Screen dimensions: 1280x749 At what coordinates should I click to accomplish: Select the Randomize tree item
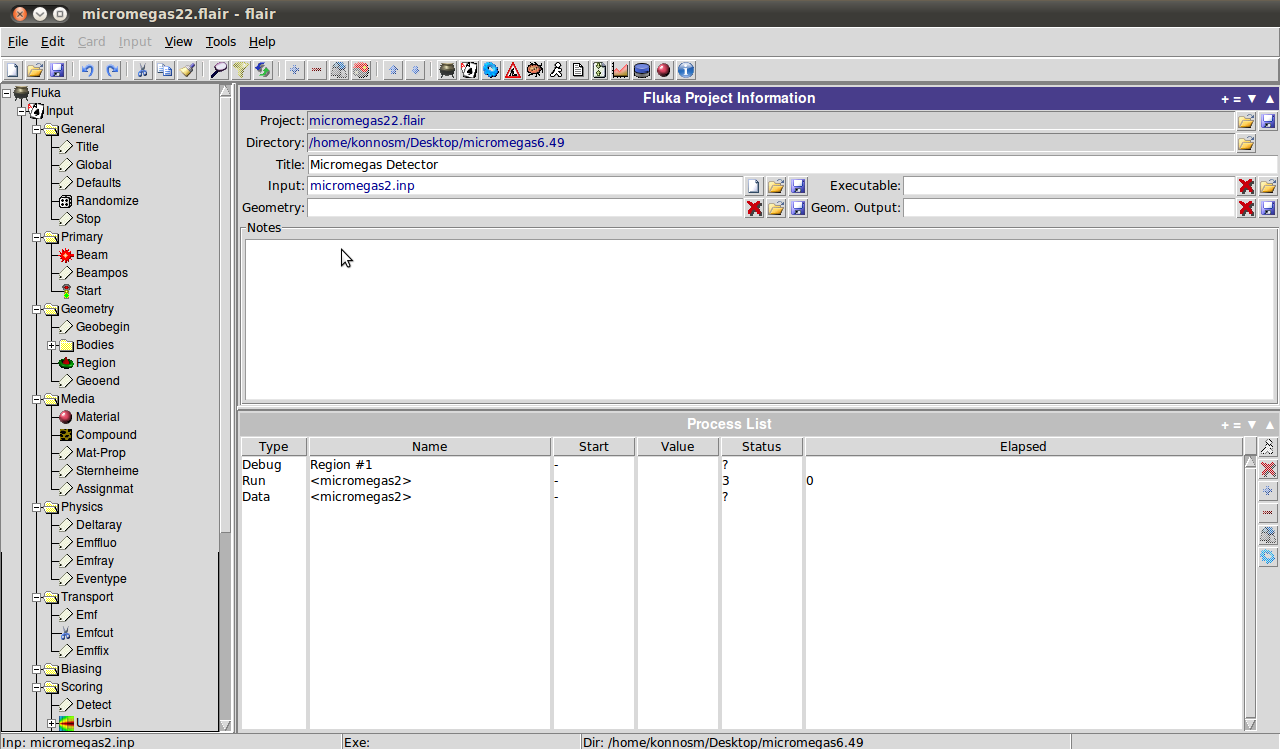pyautogui.click(x=107, y=201)
